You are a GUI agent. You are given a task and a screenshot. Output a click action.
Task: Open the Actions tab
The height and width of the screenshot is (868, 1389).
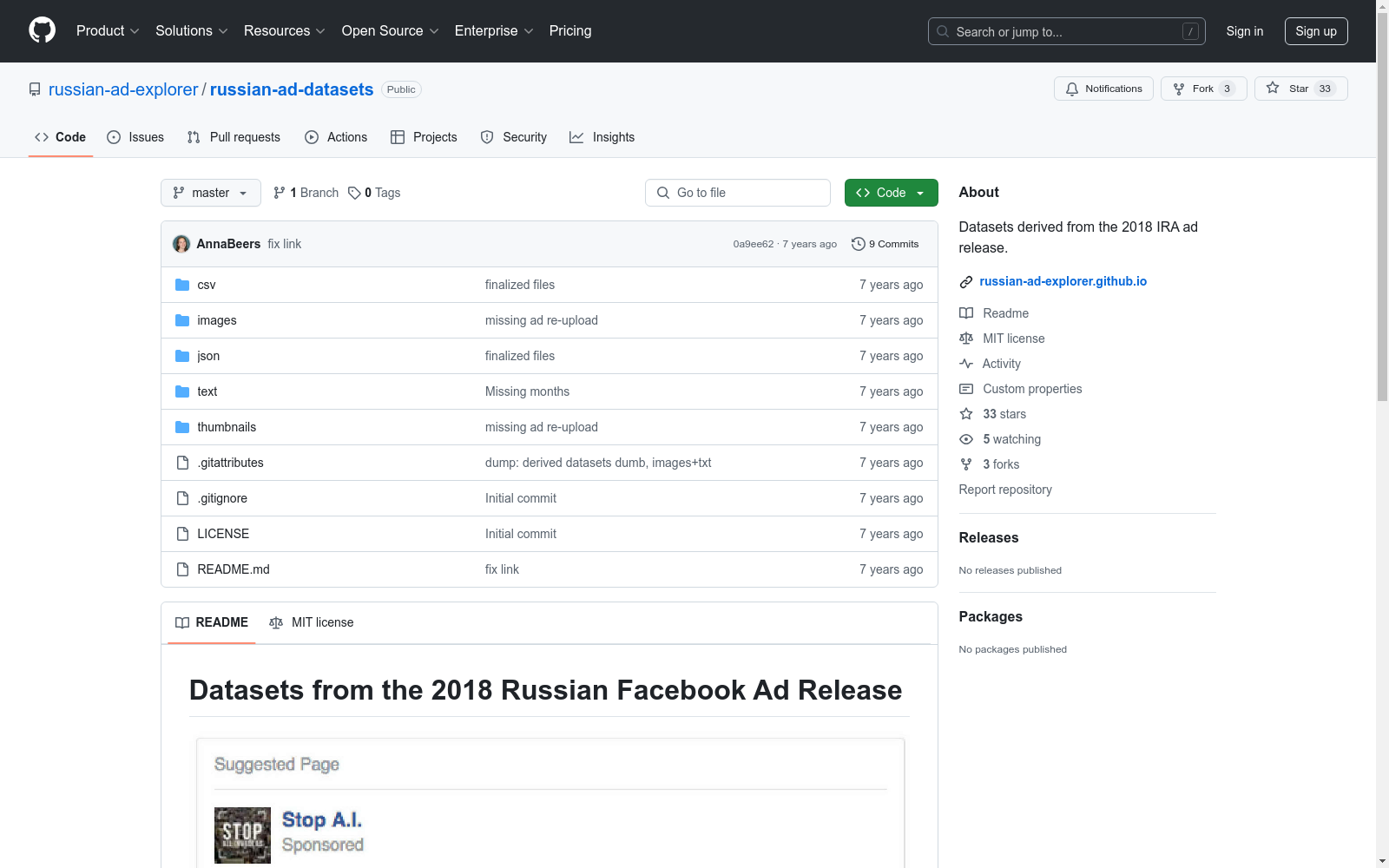(336, 137)
